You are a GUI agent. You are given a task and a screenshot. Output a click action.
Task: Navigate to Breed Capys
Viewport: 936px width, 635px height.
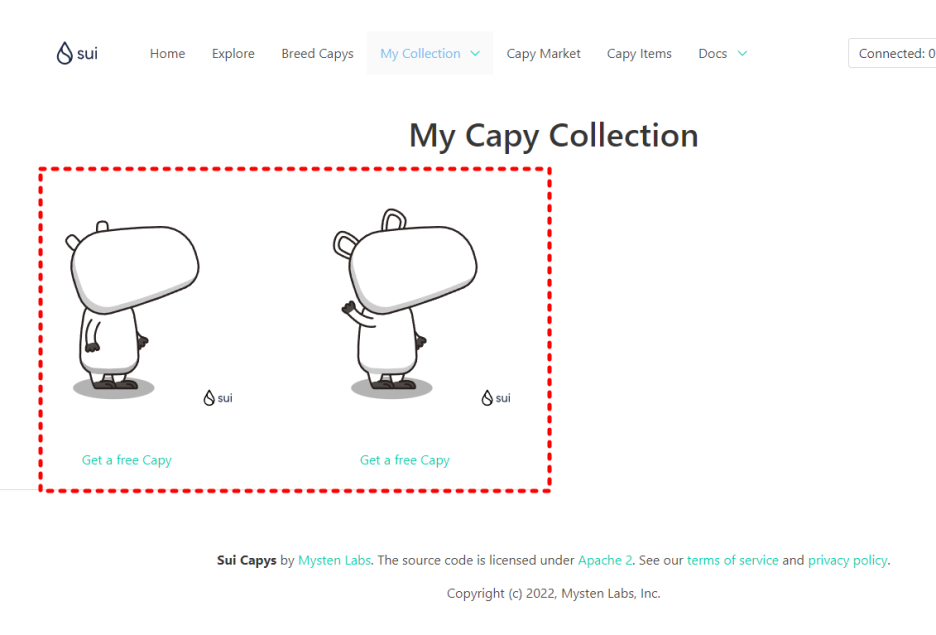(x=318, y=54)
